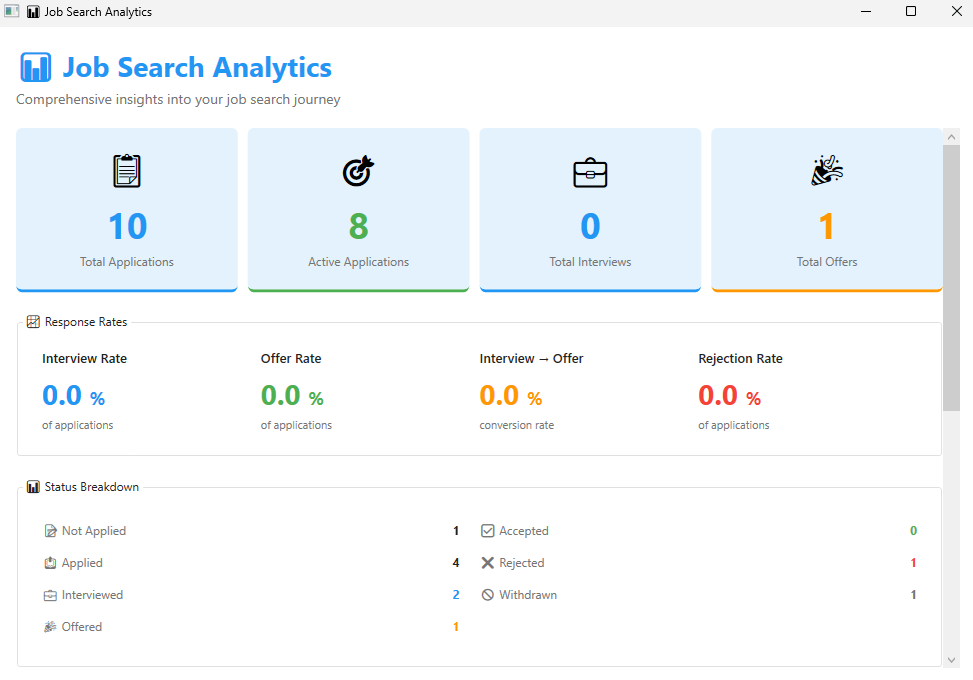Click the X icon beside Rejected
973x680 pixels.
point(487,562)
